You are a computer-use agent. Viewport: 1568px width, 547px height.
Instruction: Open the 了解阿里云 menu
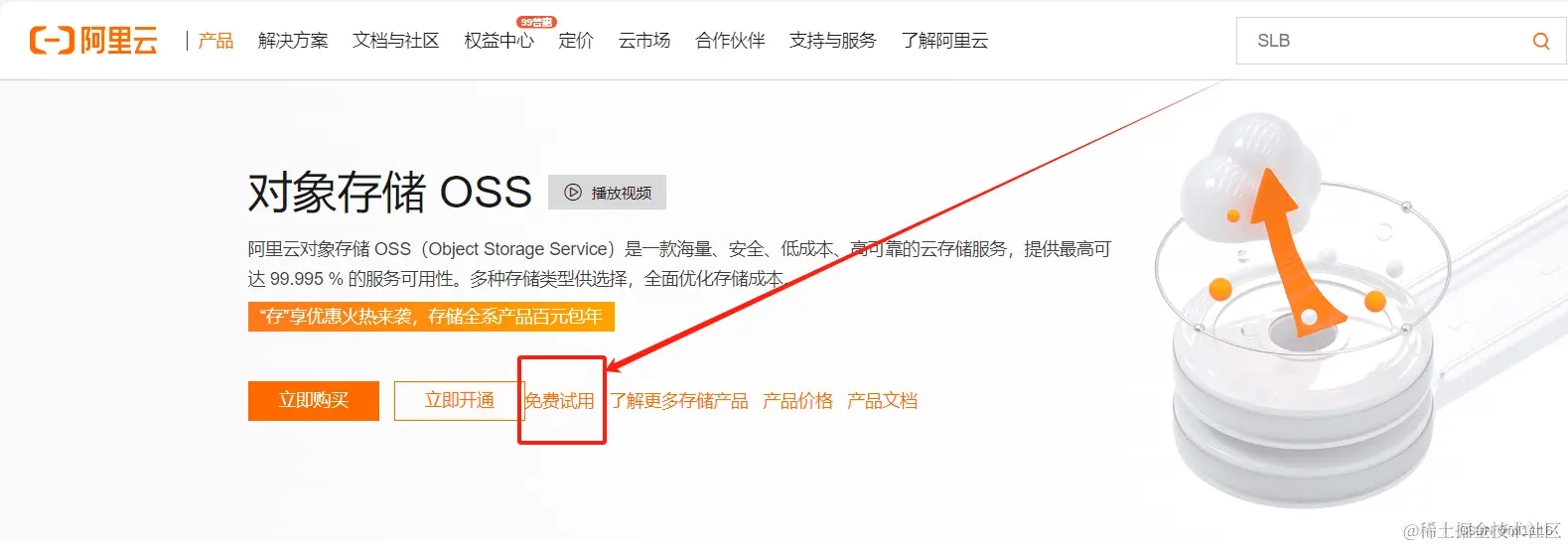tap(945, 41)
